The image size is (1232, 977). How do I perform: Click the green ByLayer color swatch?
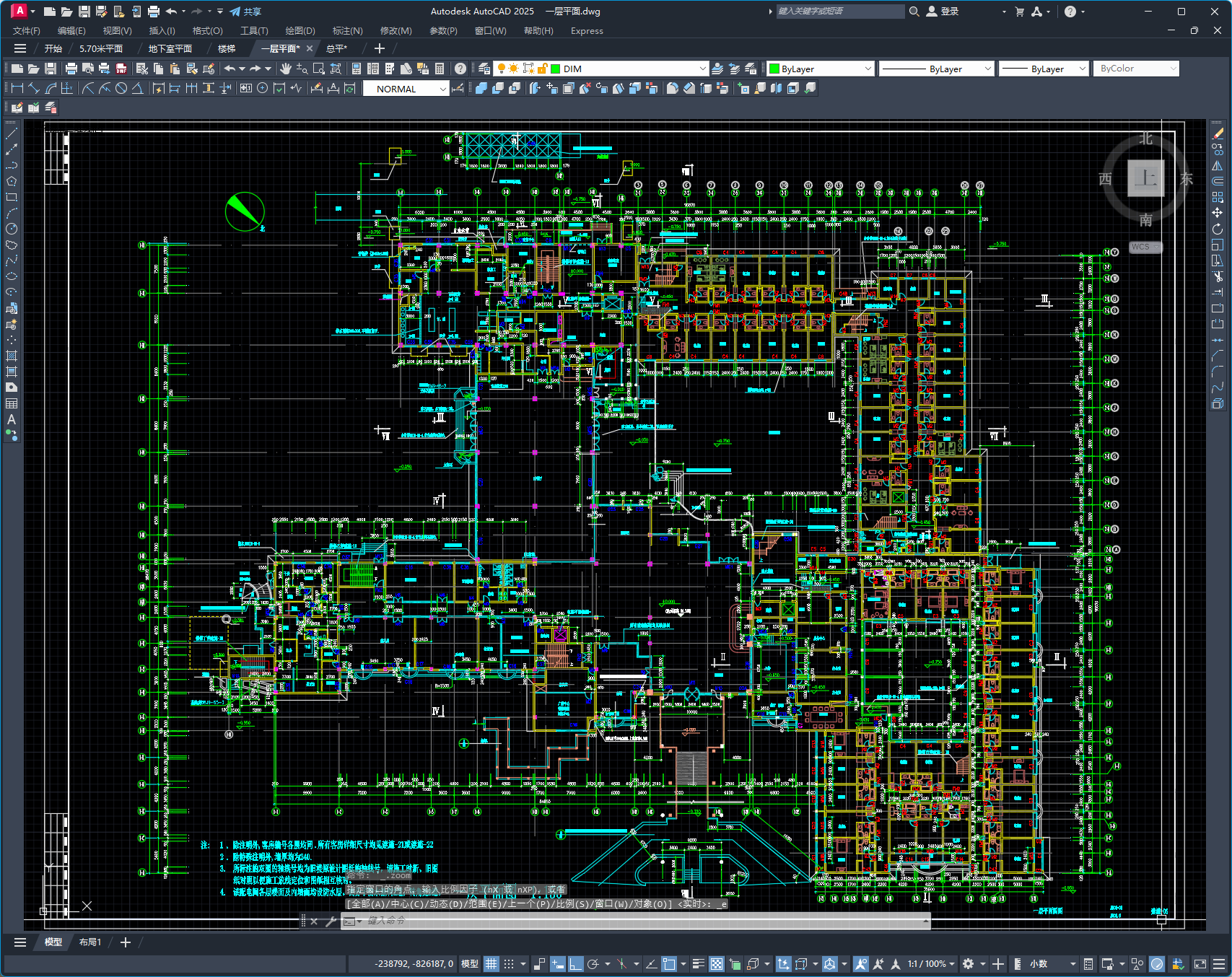pyautogui.click(x=775, y=69)
